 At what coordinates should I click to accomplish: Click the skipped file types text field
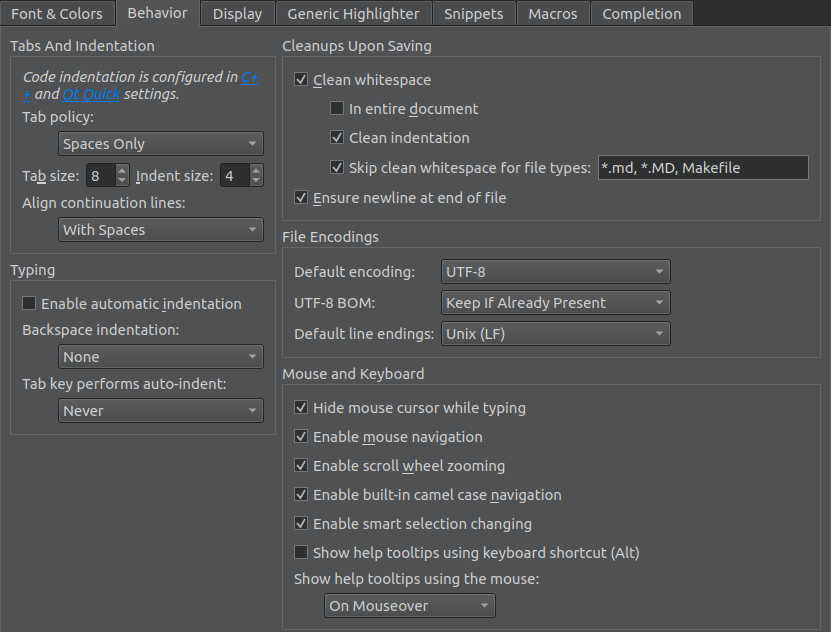(702, 168)
